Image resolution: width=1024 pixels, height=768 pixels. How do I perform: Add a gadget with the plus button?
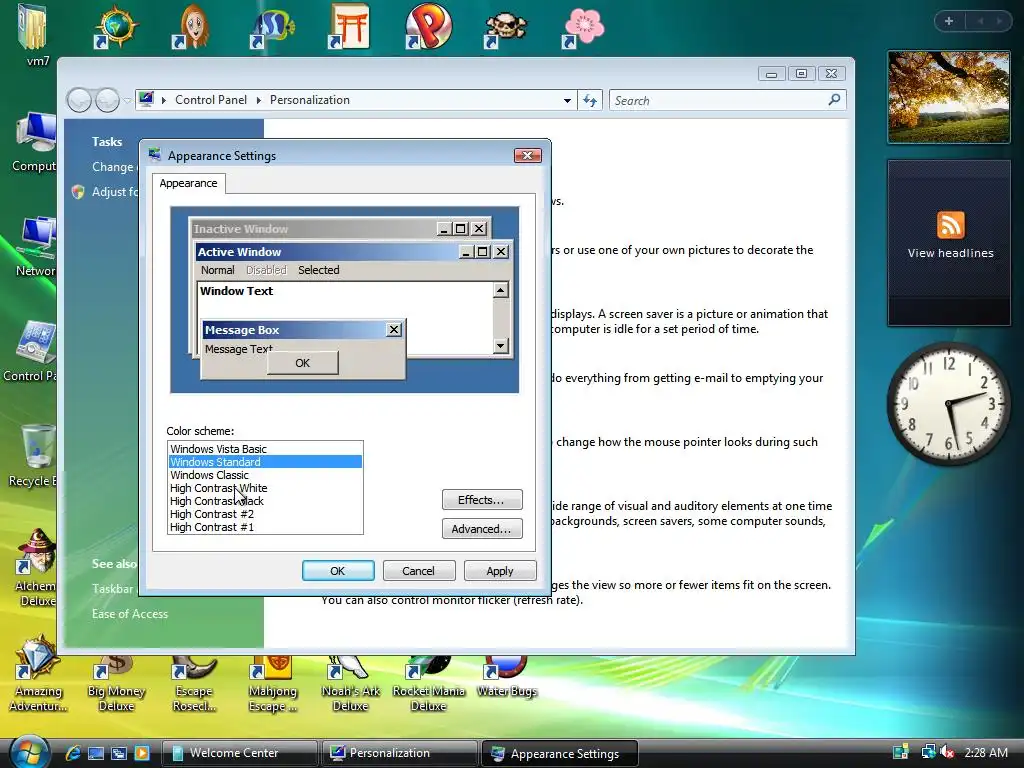[x=949, y=21]
